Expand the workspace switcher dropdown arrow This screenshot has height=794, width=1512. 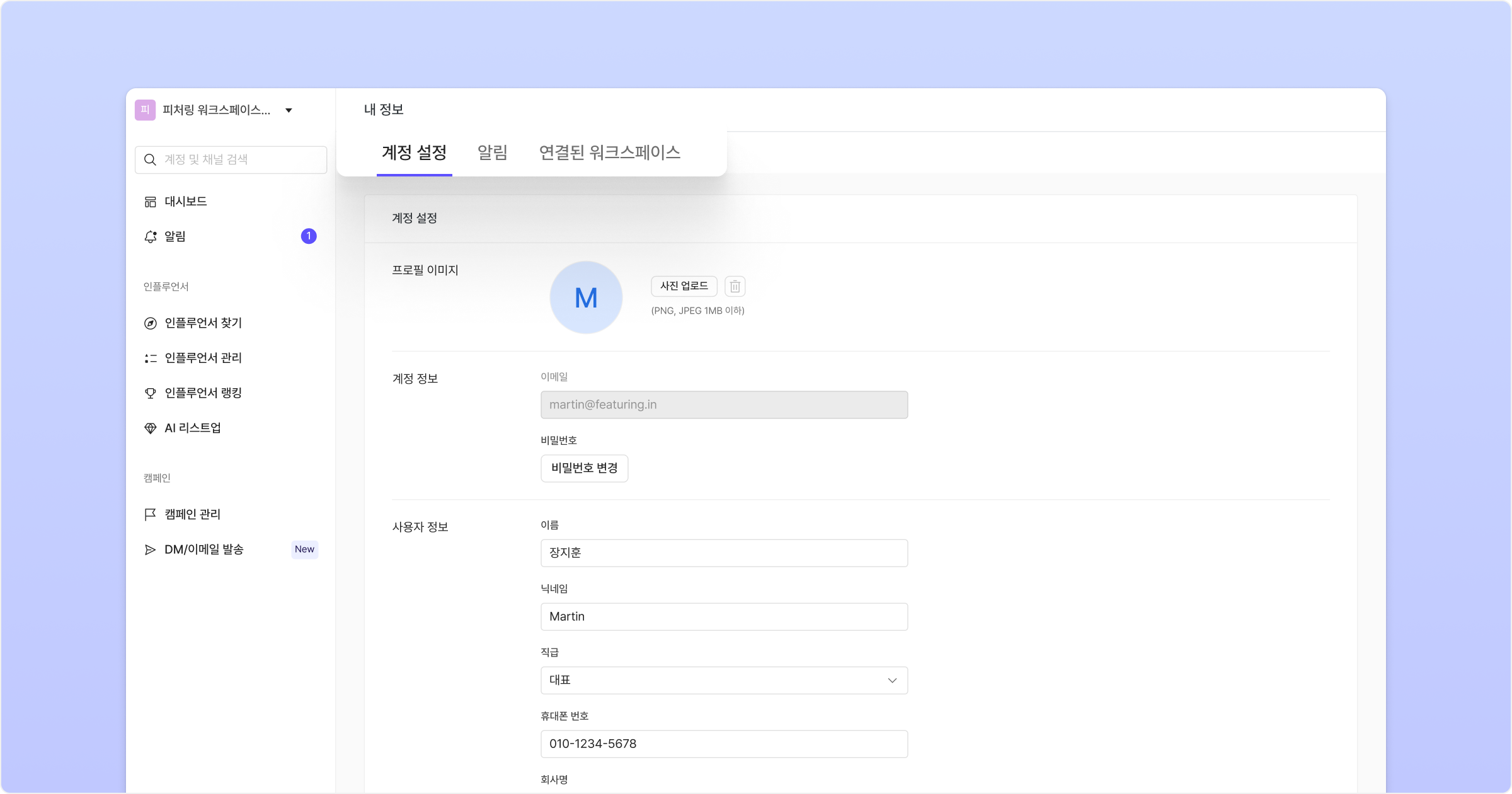[x=289, y=110]
